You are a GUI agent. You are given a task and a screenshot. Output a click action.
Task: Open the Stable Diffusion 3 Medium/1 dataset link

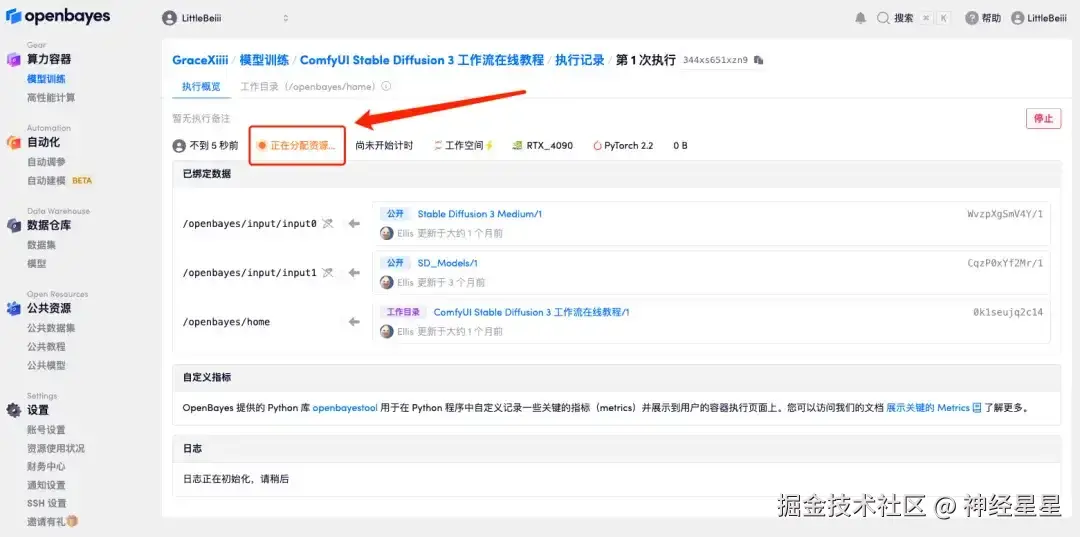click(479, 214)
